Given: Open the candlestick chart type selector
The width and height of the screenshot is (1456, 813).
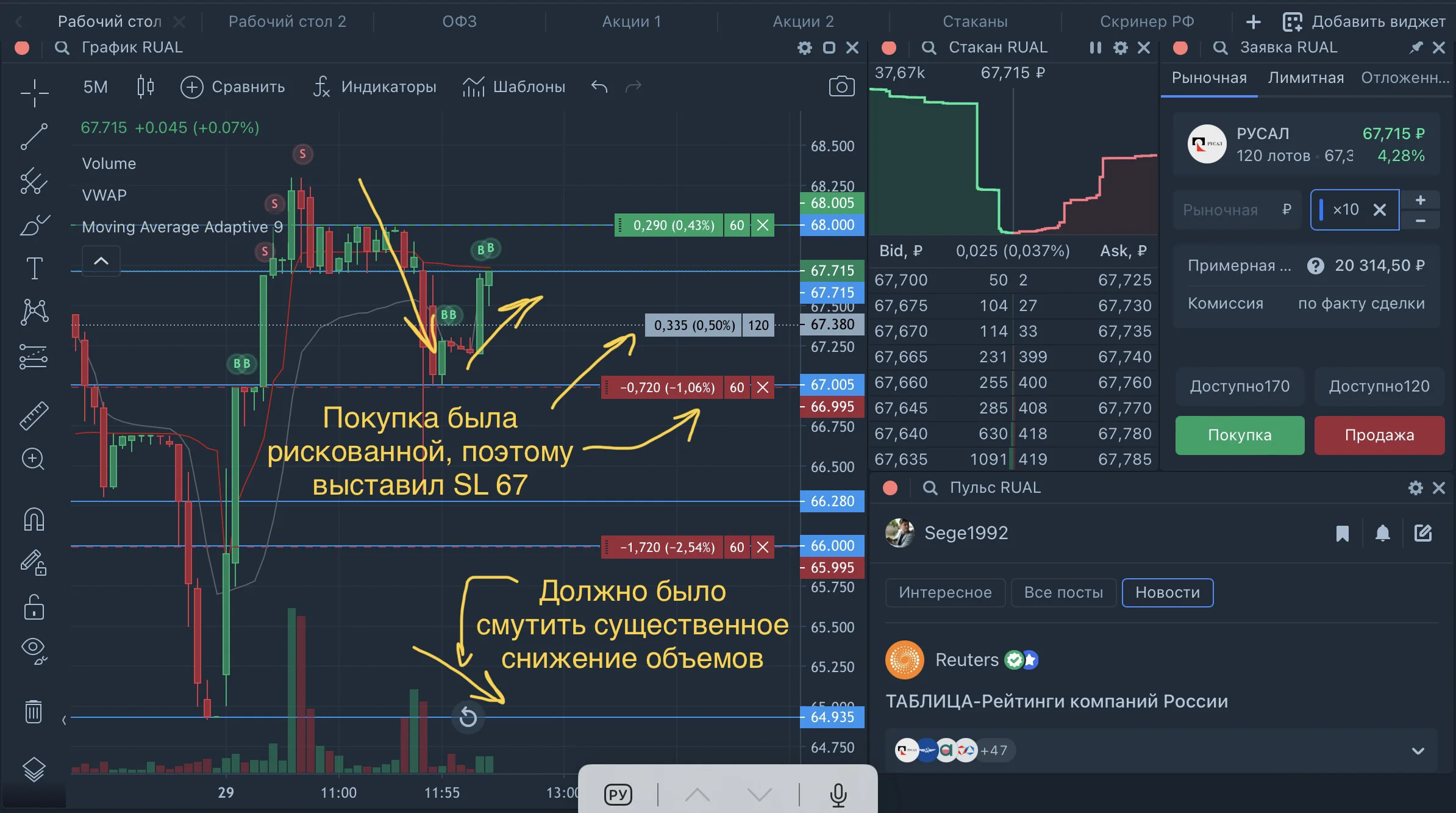Looking at the screenshot, I should click(x=145, y=87).
